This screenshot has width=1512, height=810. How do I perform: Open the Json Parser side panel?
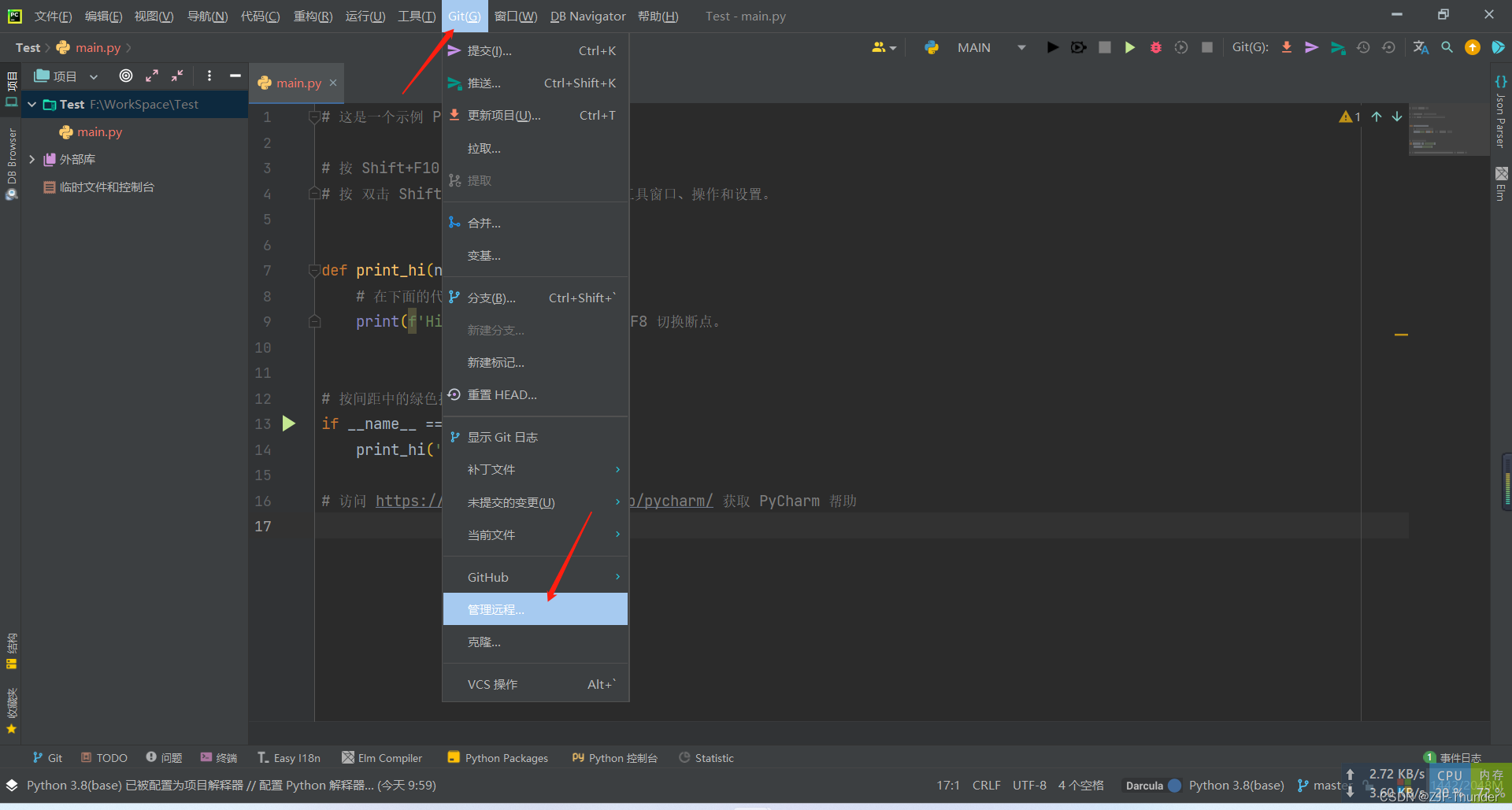click(1501, 112)
